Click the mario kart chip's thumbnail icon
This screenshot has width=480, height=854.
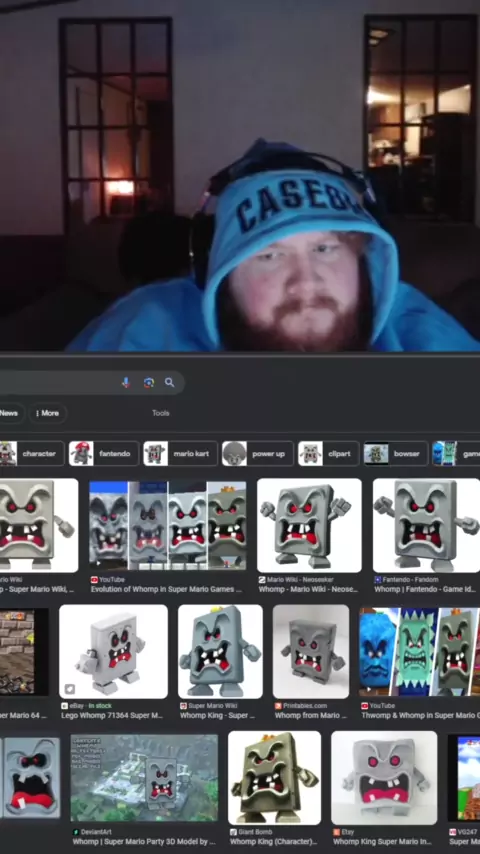[x=155, y=453]
